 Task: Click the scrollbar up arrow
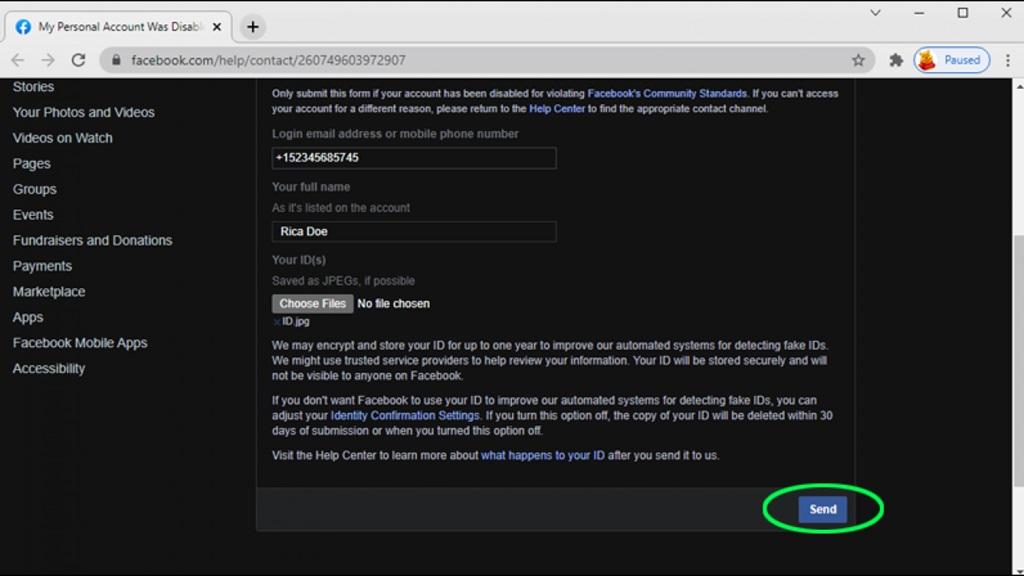(1018, 86)
